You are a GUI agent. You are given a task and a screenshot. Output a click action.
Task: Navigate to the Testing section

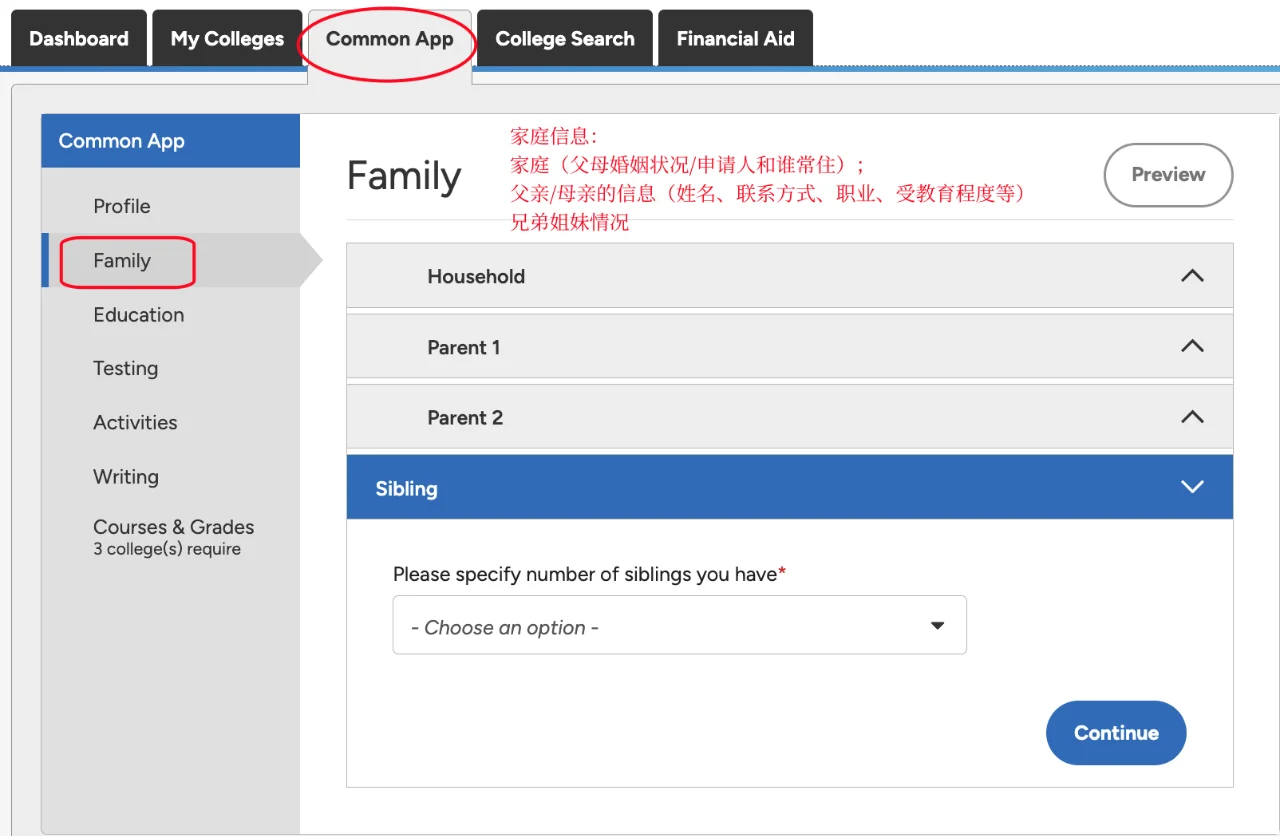click(x=126, y=368)
